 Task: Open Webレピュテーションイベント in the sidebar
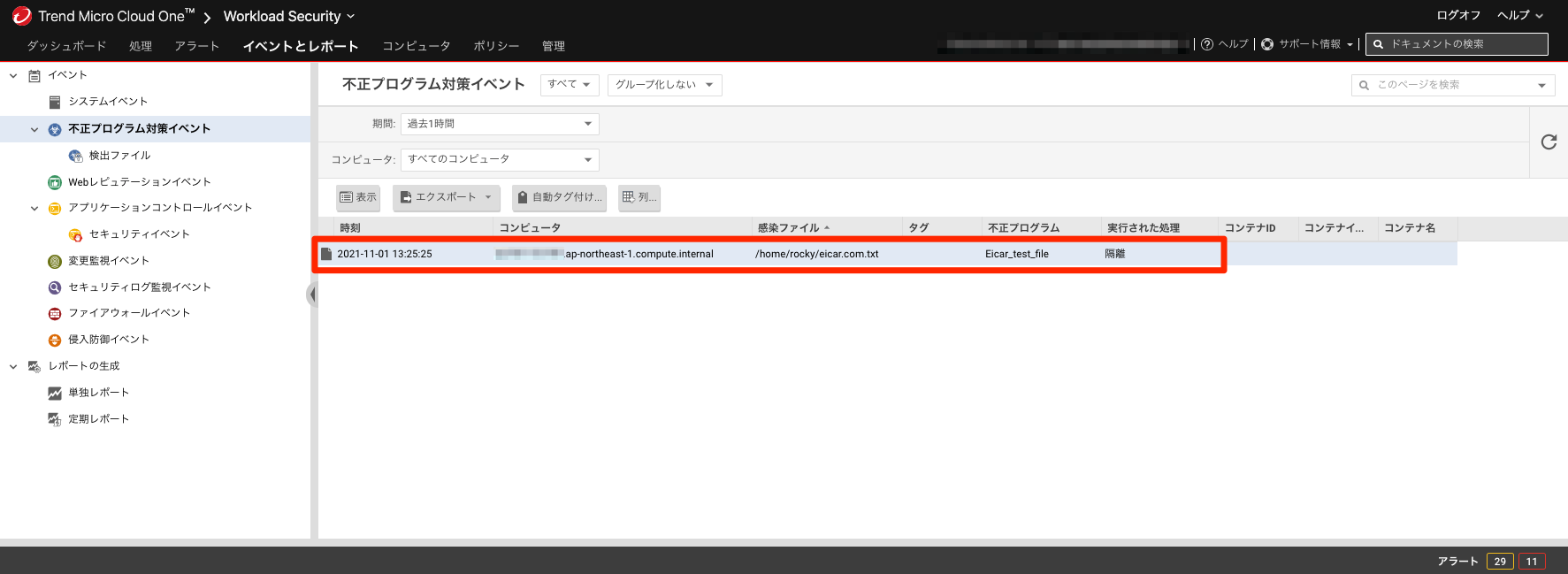coord(140,182)
